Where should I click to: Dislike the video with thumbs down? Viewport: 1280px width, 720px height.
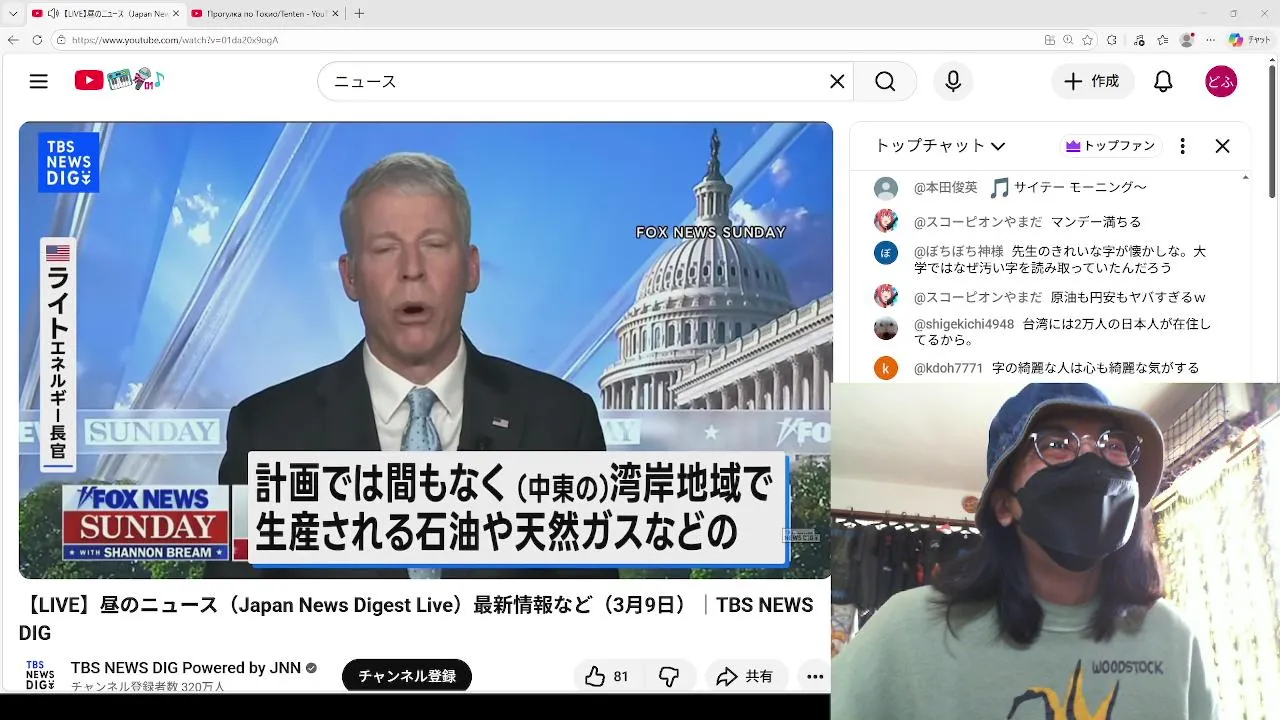point(669,677)
